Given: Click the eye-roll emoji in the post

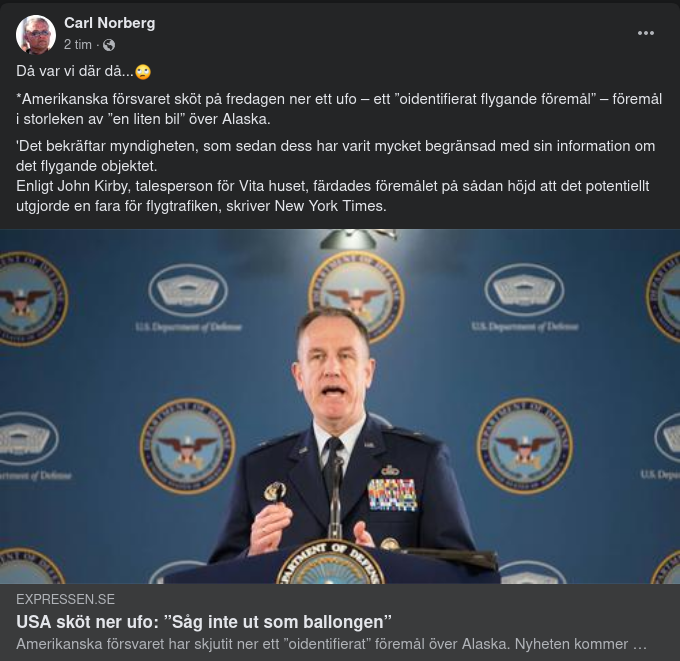Looking at the screenshot, I should [144, 72].
